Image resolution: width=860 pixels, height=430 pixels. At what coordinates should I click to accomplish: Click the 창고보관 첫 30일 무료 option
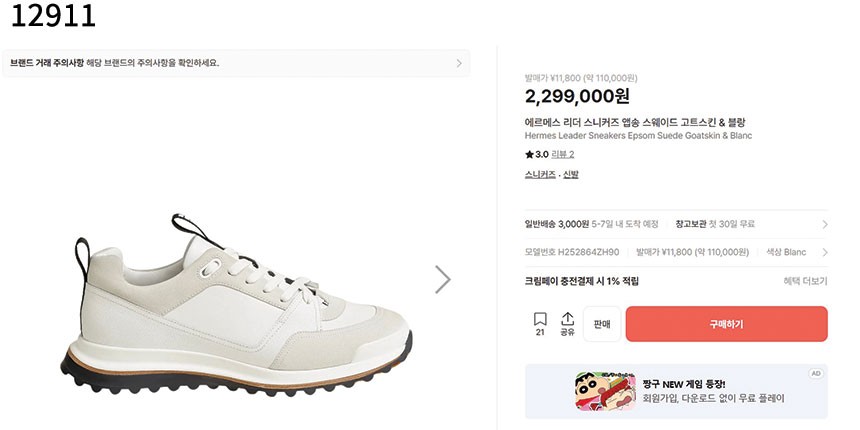[x=715, y=224]
